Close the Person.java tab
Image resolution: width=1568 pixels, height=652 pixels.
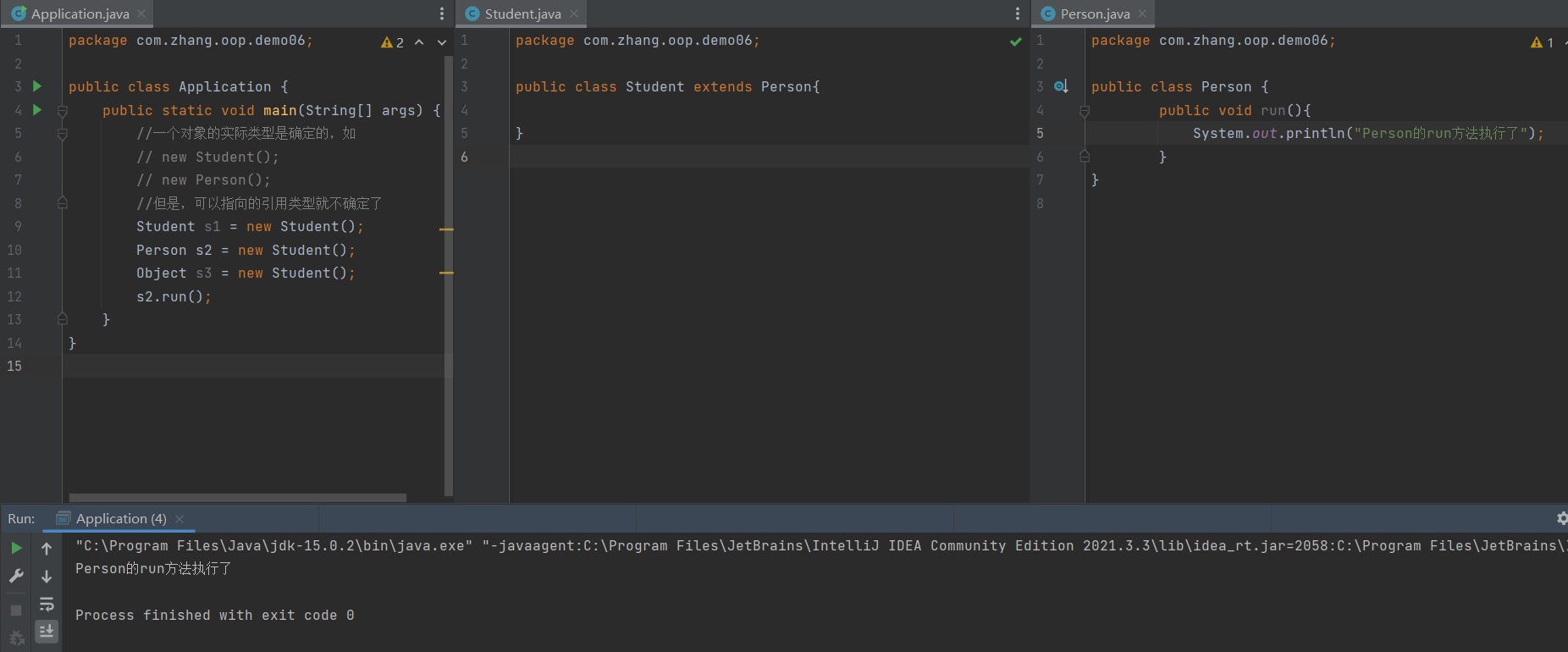[1142, 14]
